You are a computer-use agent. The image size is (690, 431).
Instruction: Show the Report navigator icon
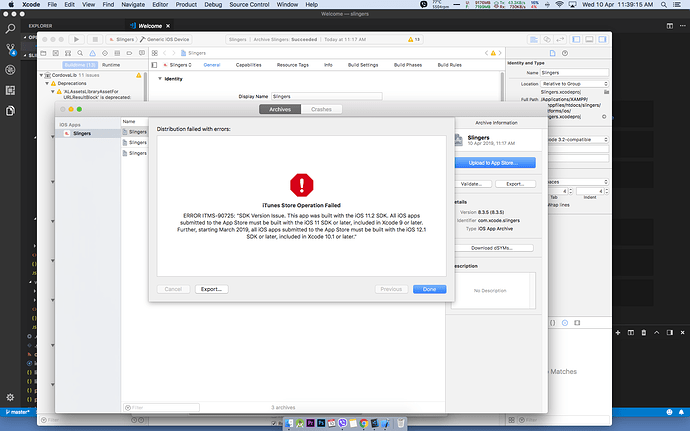point(142,53)
